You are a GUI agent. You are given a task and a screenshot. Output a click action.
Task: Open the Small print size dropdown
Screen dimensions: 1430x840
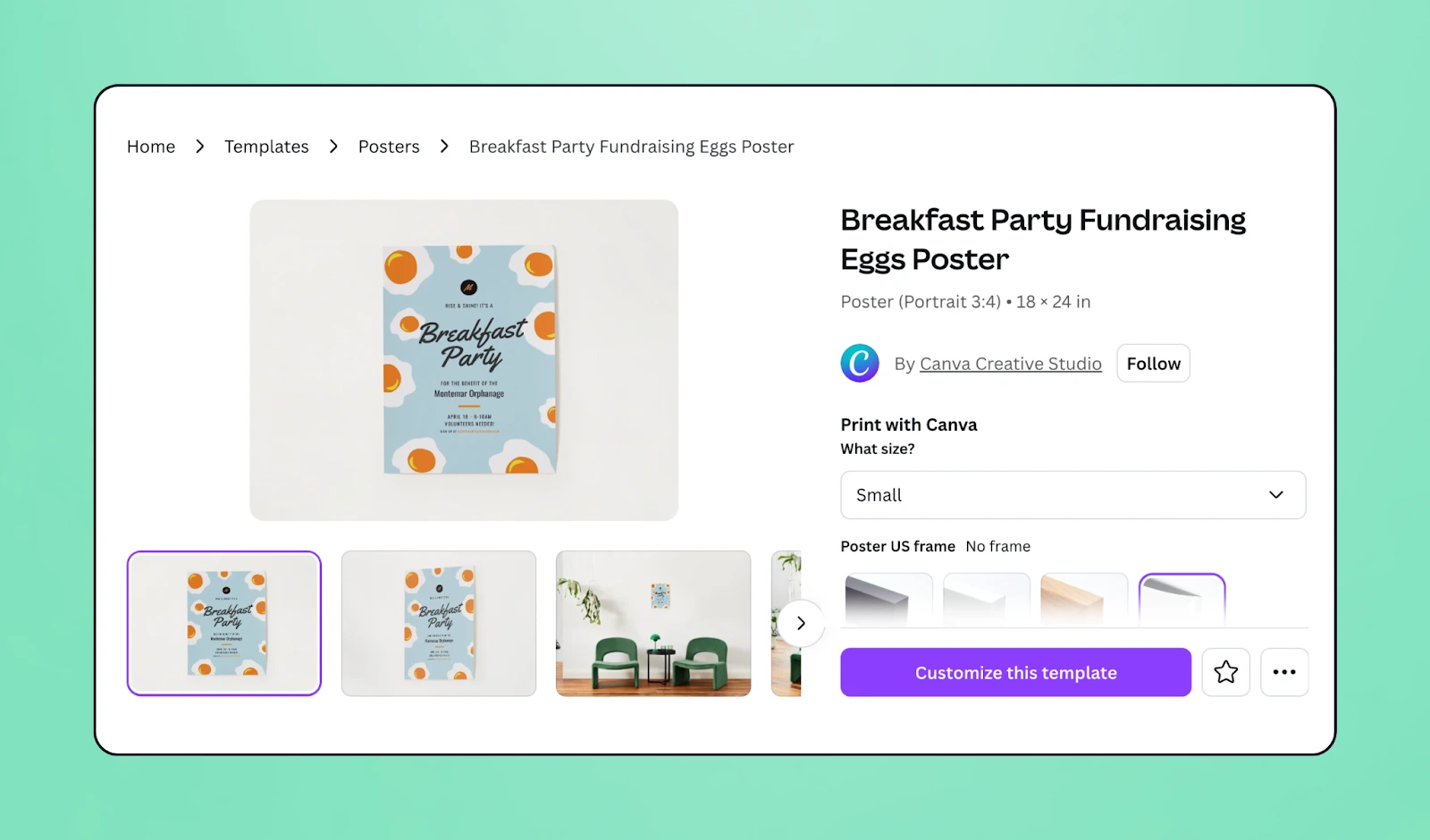(x=1072, y=495)
